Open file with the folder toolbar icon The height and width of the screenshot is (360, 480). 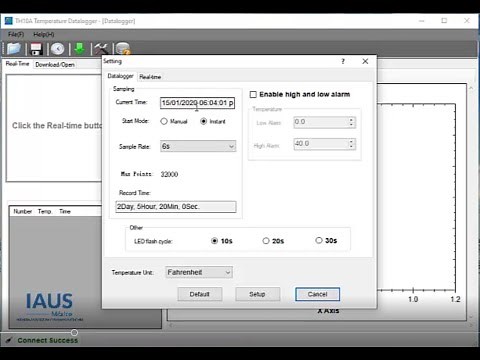tap(14, 49)
